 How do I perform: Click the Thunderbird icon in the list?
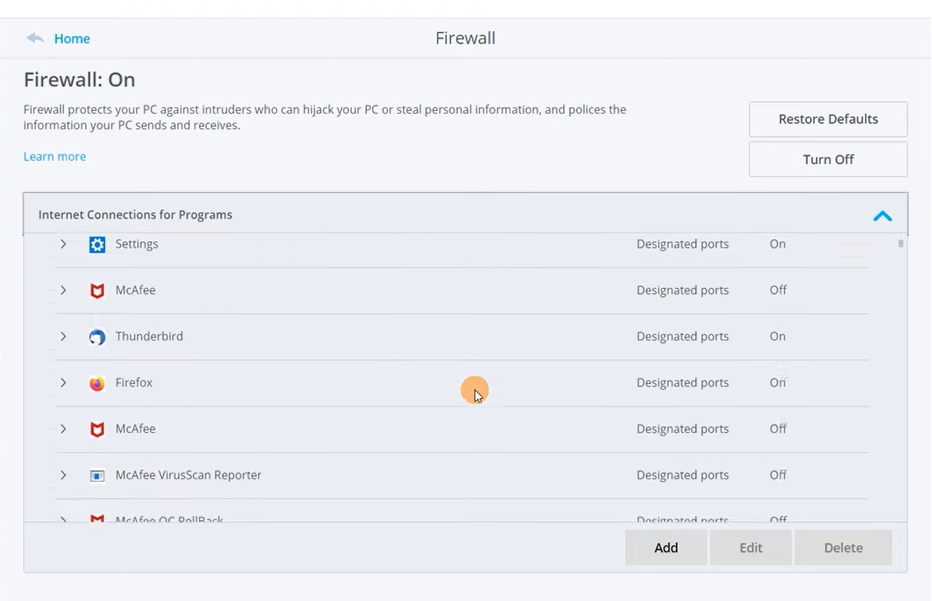(97, 337)
